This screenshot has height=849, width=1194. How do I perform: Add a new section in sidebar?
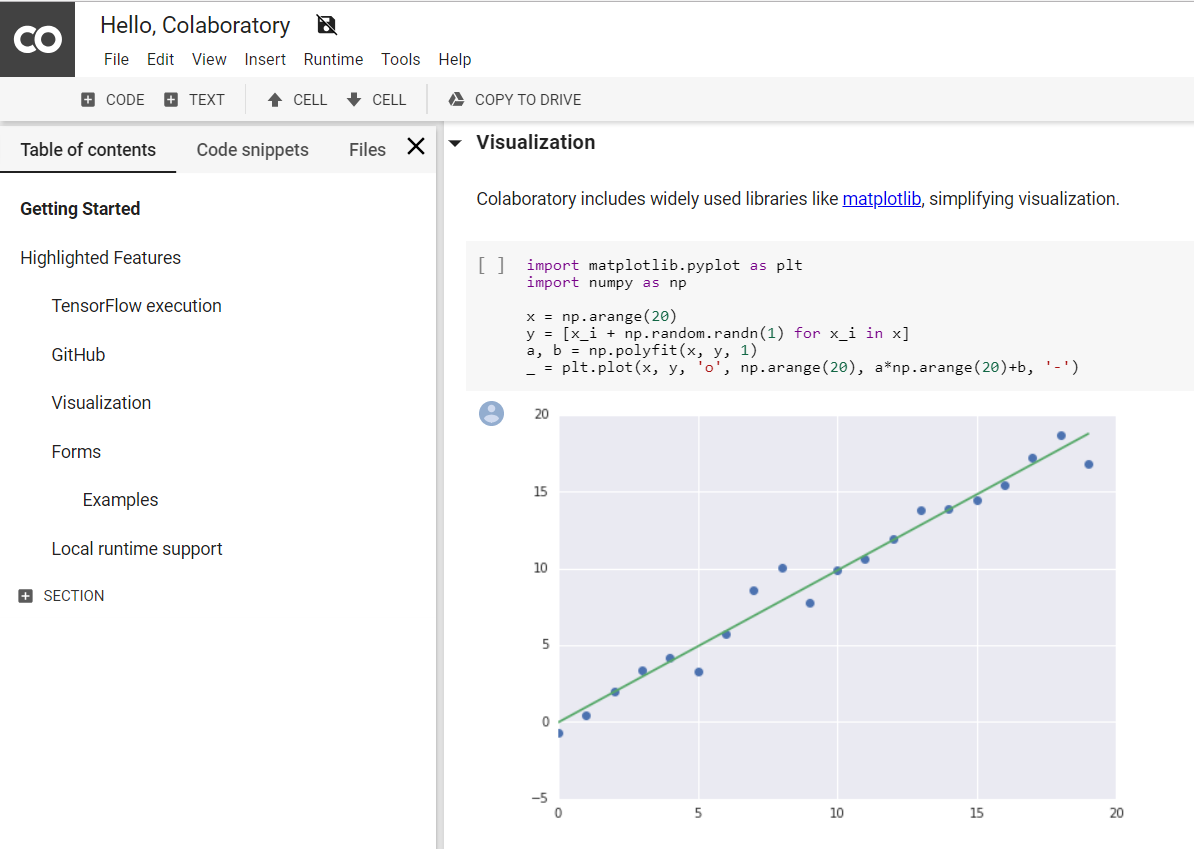click(x=62, y=596)
